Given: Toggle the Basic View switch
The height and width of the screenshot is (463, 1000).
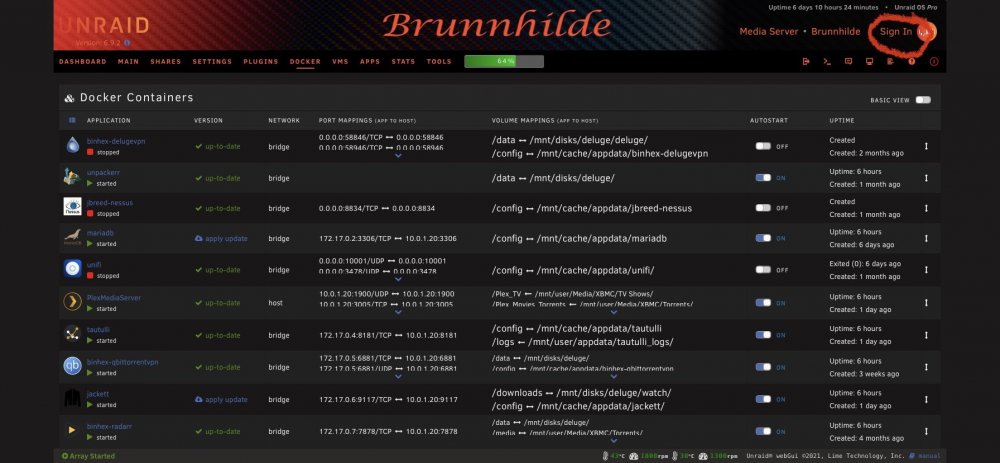Looking at the screenshot, I should point(923,100).
